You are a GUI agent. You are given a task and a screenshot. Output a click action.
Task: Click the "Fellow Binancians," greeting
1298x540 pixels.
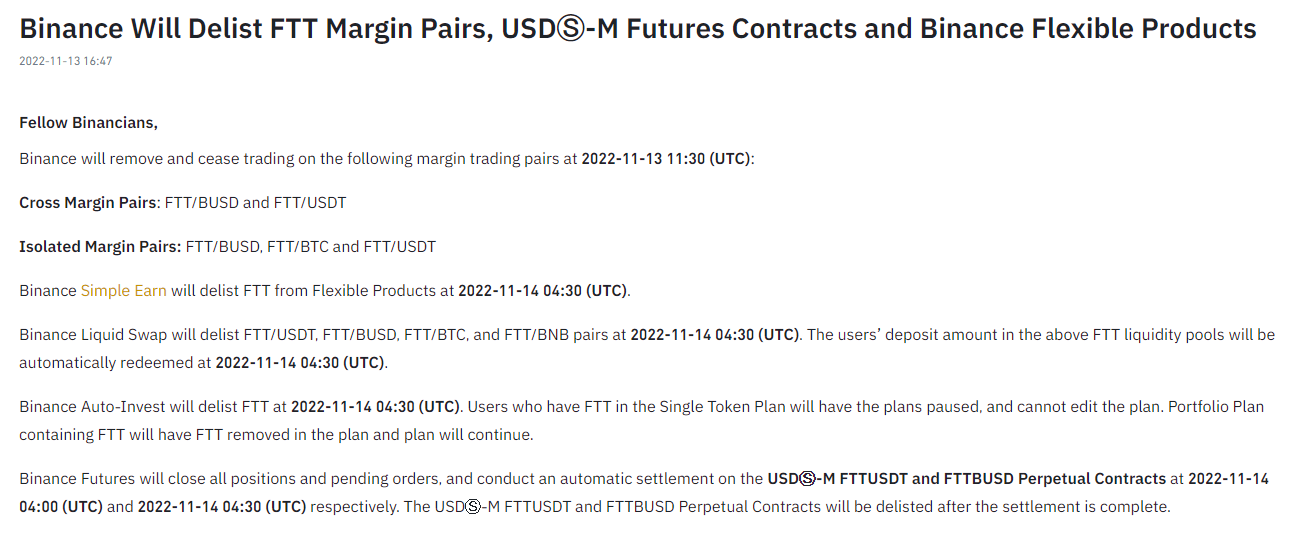(x=89, y=123)
